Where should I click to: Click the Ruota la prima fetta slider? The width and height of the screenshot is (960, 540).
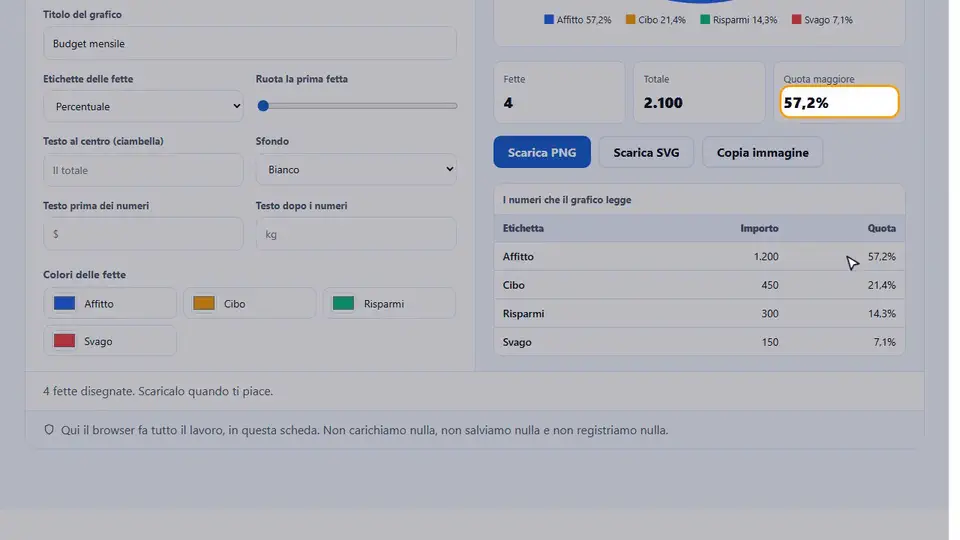tap(357, 106)
